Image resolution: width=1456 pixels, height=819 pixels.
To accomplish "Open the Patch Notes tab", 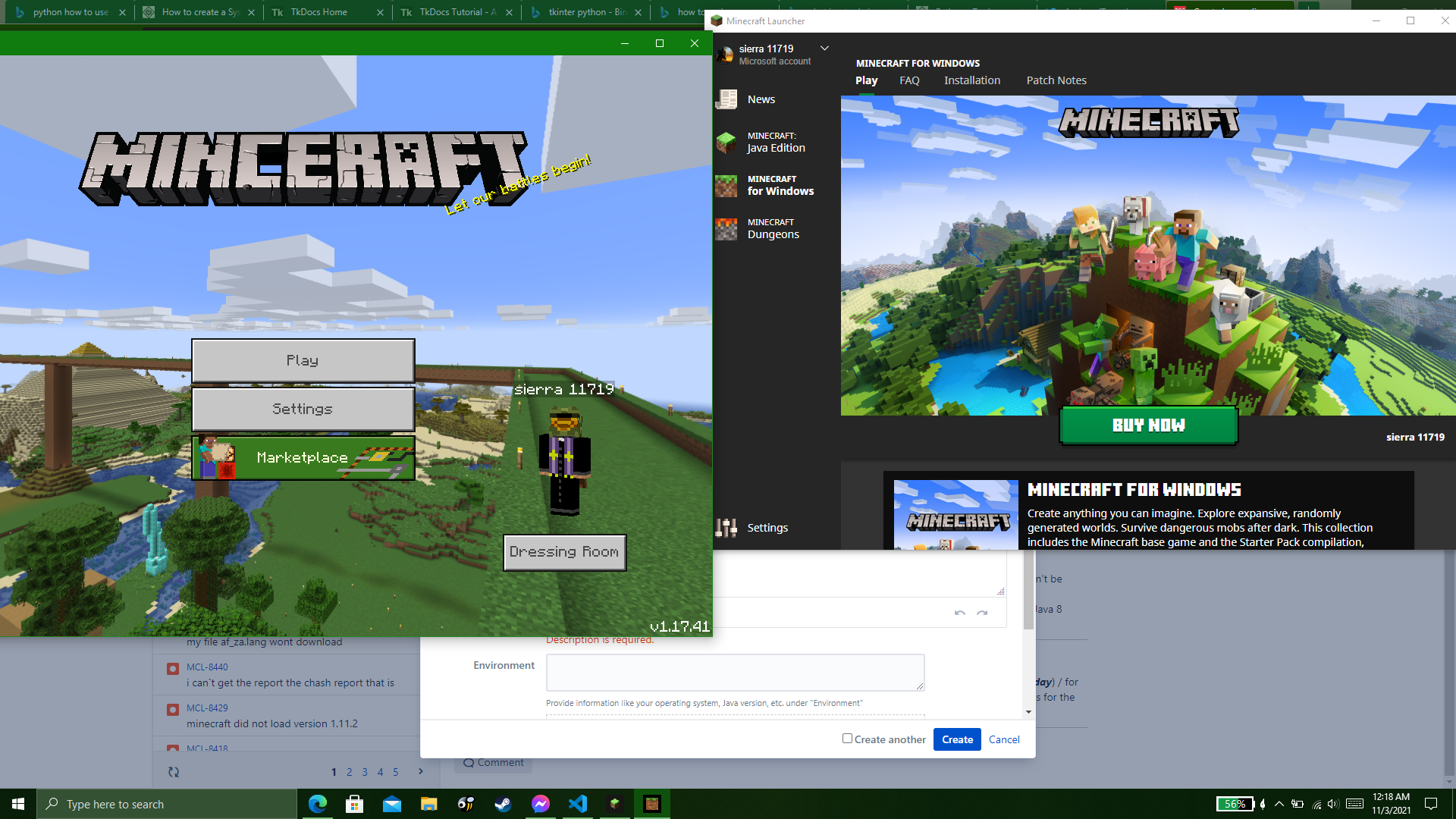I will click(1056, 80).
